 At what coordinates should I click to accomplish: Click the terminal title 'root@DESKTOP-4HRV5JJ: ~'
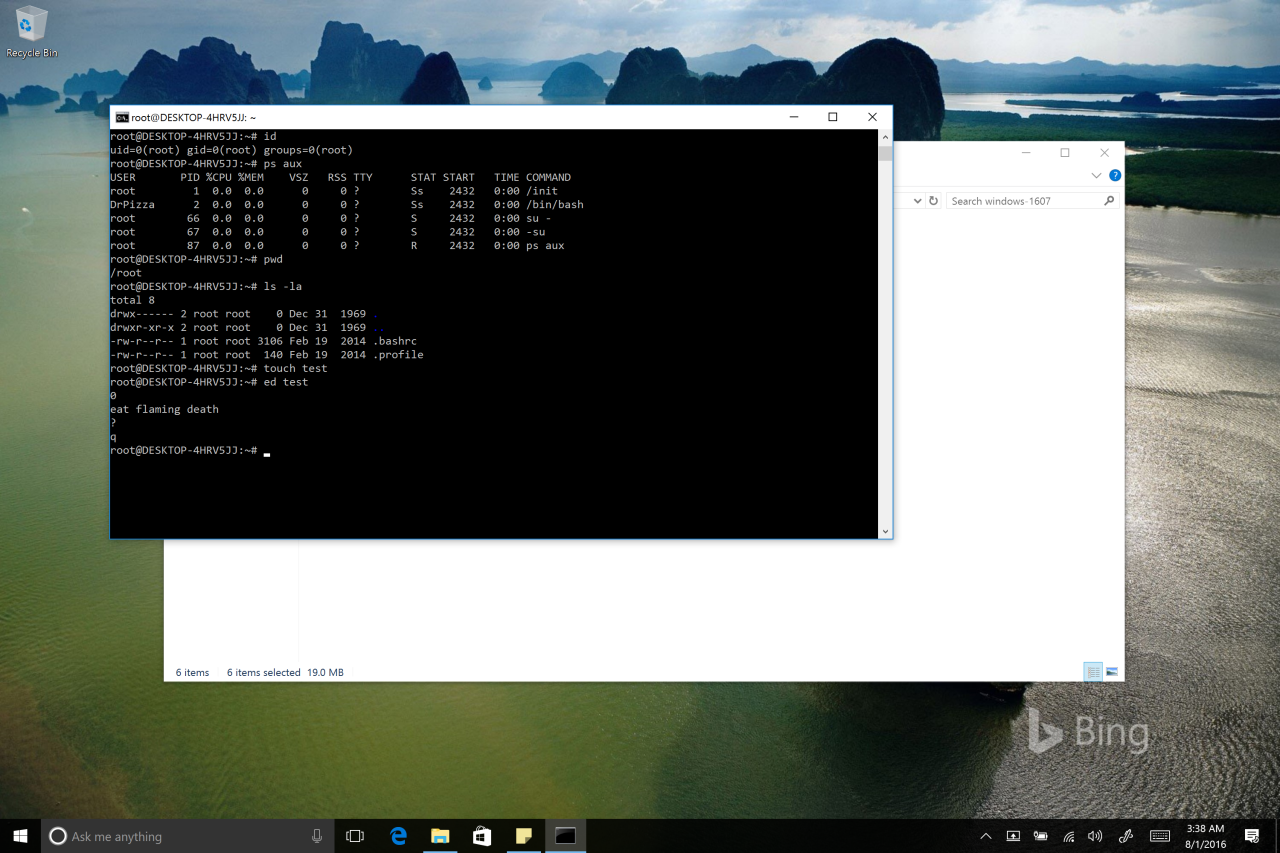[193, 117]
